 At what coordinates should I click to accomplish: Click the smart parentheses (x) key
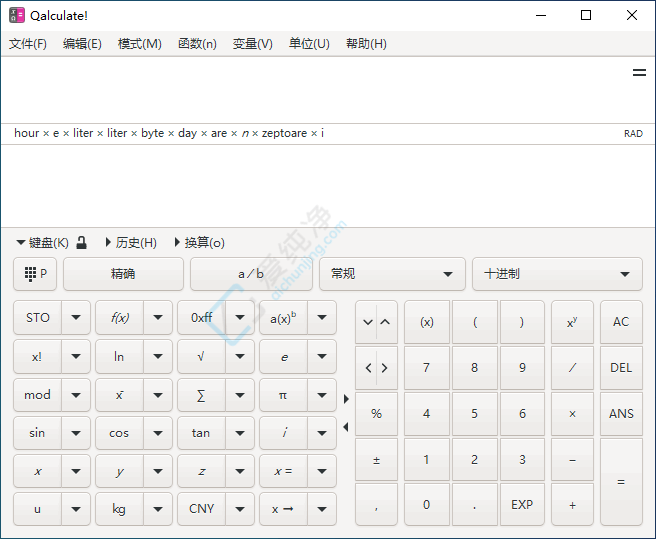(x=427, y=322)
